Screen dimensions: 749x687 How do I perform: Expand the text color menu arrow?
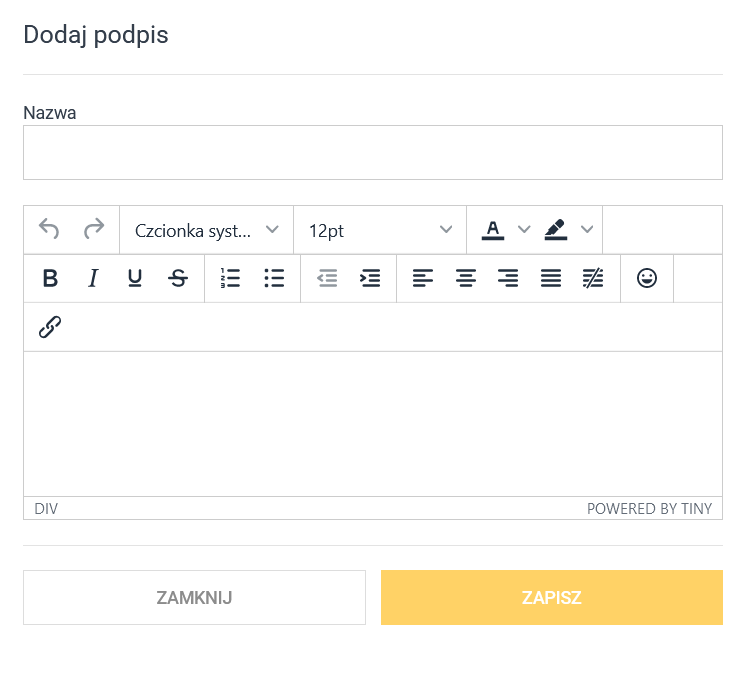click(523, 230)
